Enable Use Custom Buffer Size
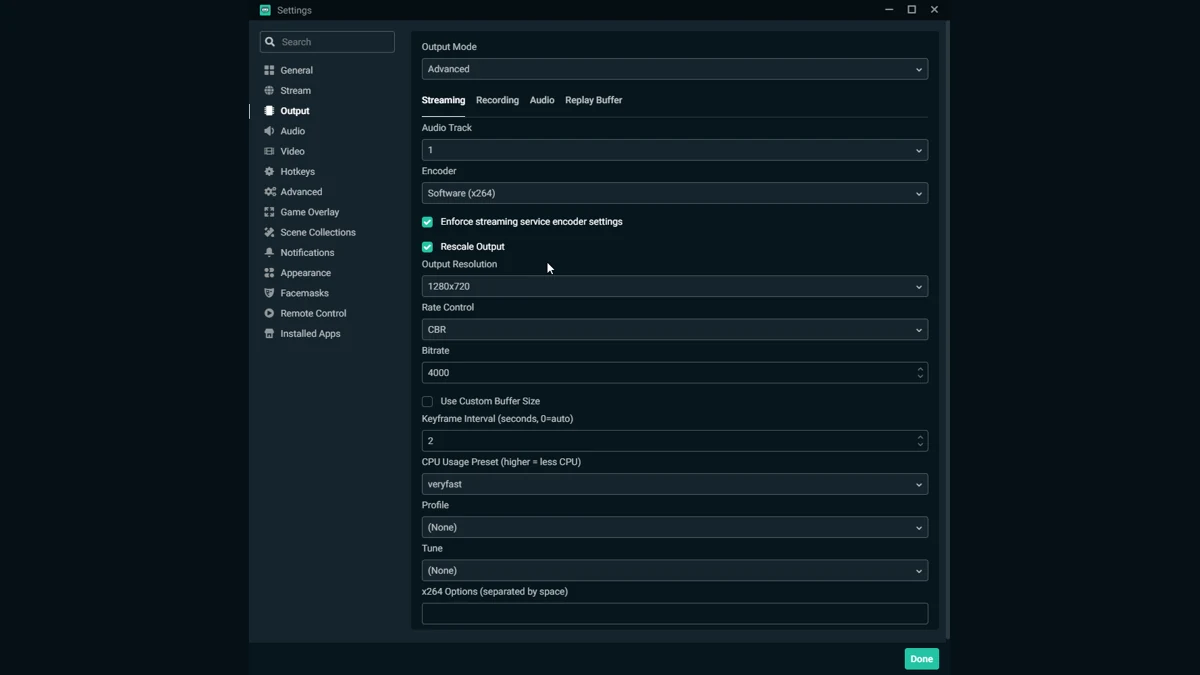Screen dimensions: 1200x675 [427, 401]
